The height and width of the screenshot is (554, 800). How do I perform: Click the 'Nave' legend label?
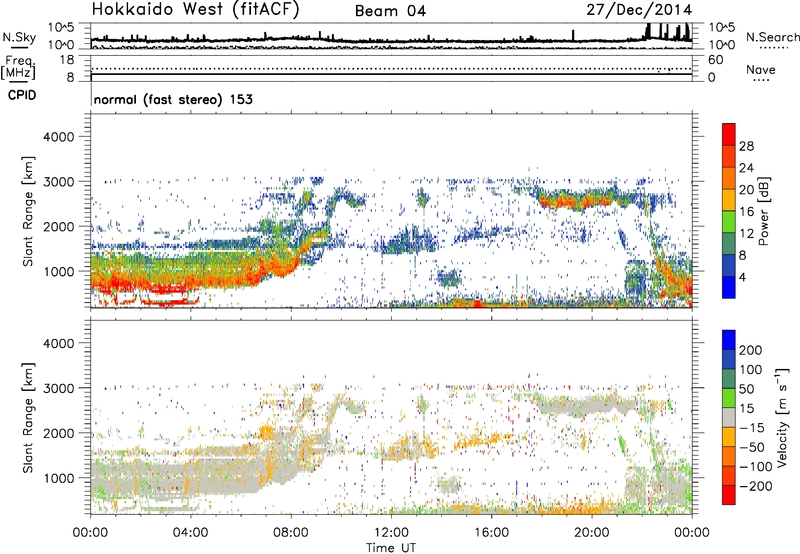pos(761,70)
